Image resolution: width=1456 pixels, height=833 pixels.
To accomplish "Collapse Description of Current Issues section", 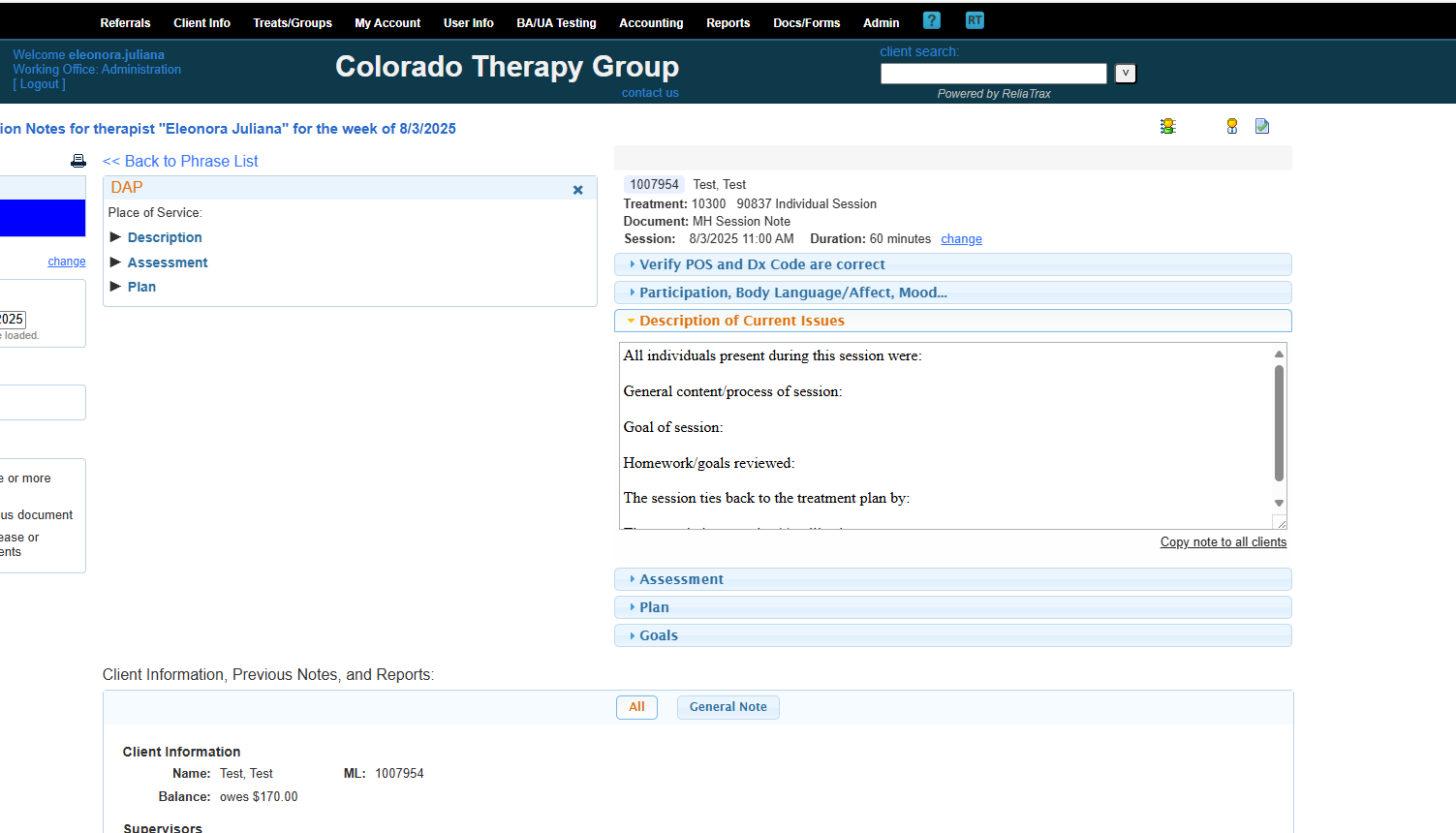I will click(741, 321).
